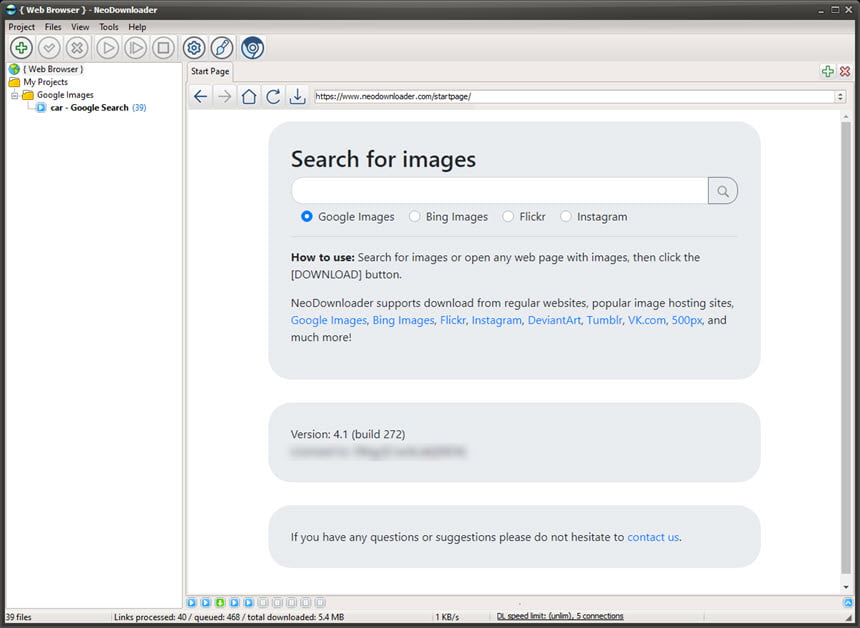Follow the Instagram hyperlink in the description

(x=496, y=320)
